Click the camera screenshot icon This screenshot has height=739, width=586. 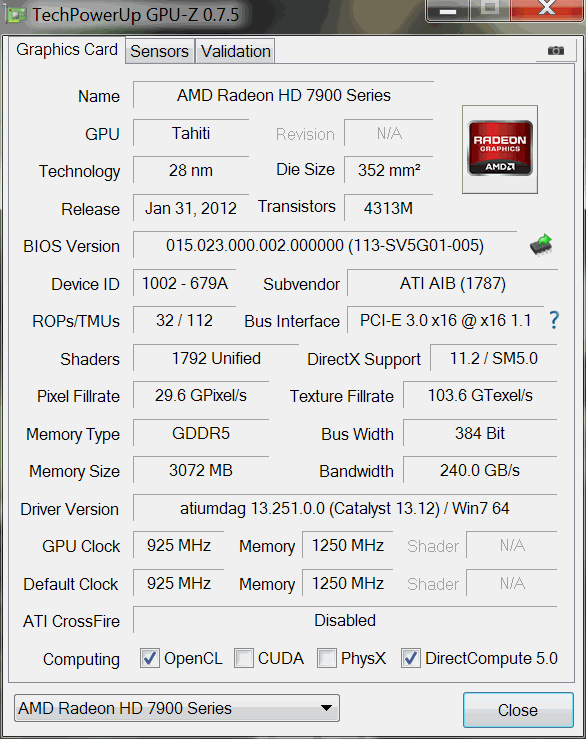tap(556, 50)
